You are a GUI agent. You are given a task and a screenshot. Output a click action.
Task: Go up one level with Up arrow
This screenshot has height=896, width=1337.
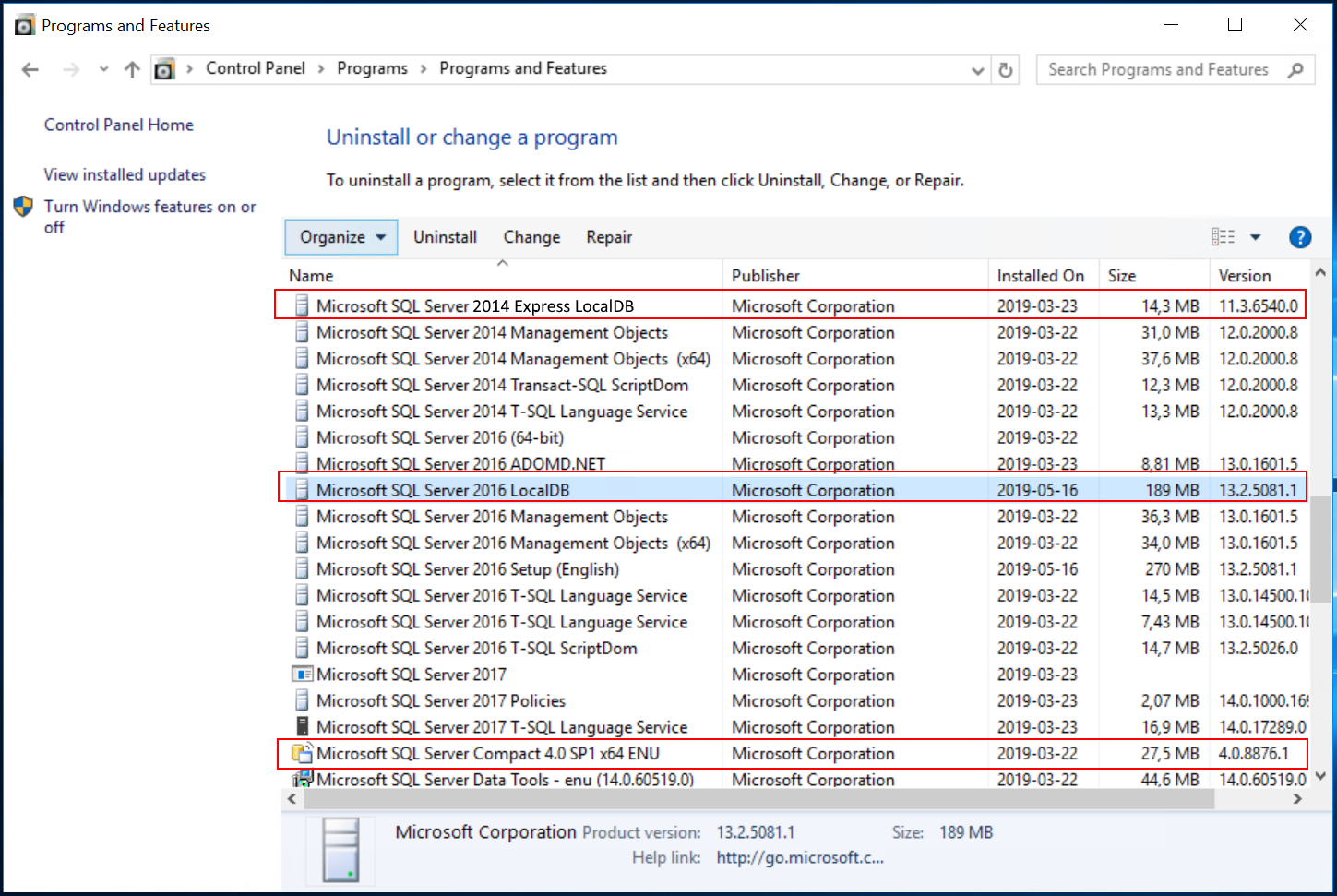point(132,69)
